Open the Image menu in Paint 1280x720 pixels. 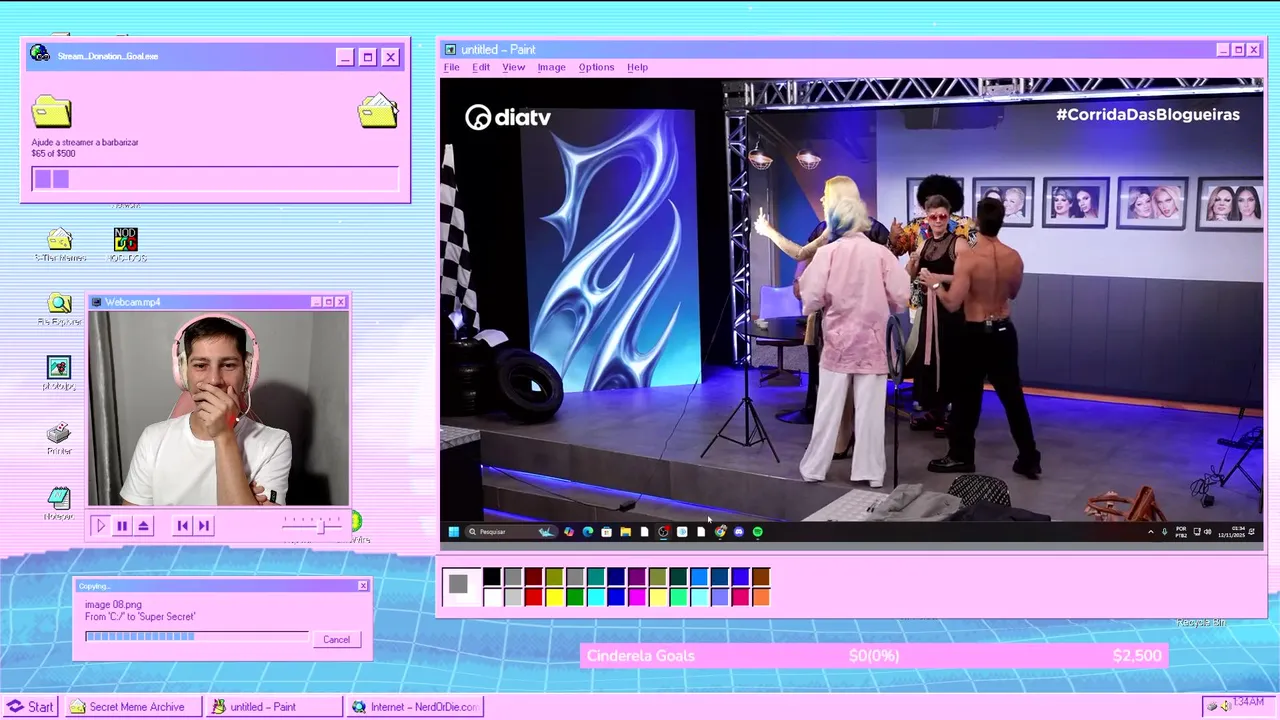click(551, 67)
